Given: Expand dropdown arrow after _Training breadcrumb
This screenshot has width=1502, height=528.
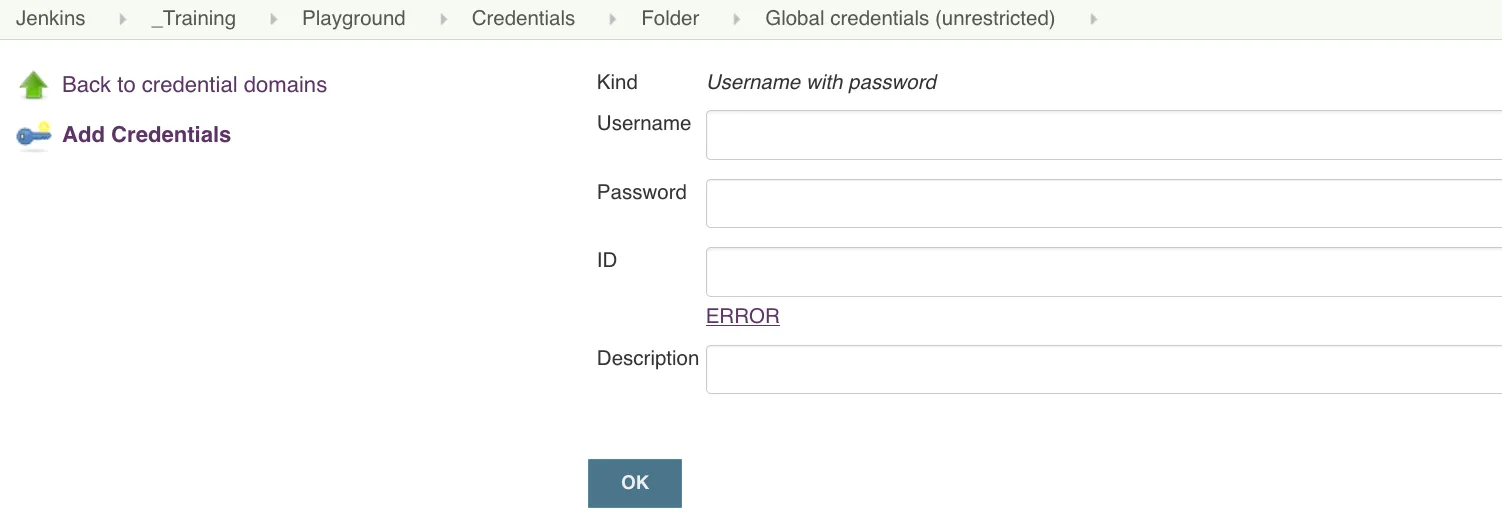Looking at the screenshot, I should click(274, 19).
